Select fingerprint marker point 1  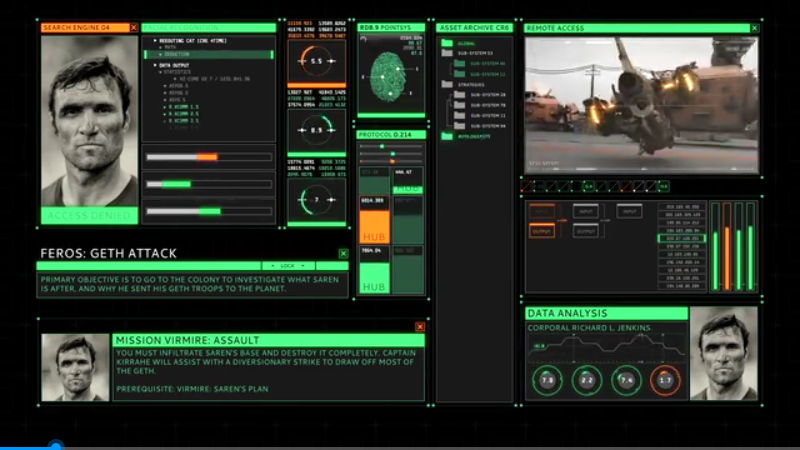click(397, 69)
